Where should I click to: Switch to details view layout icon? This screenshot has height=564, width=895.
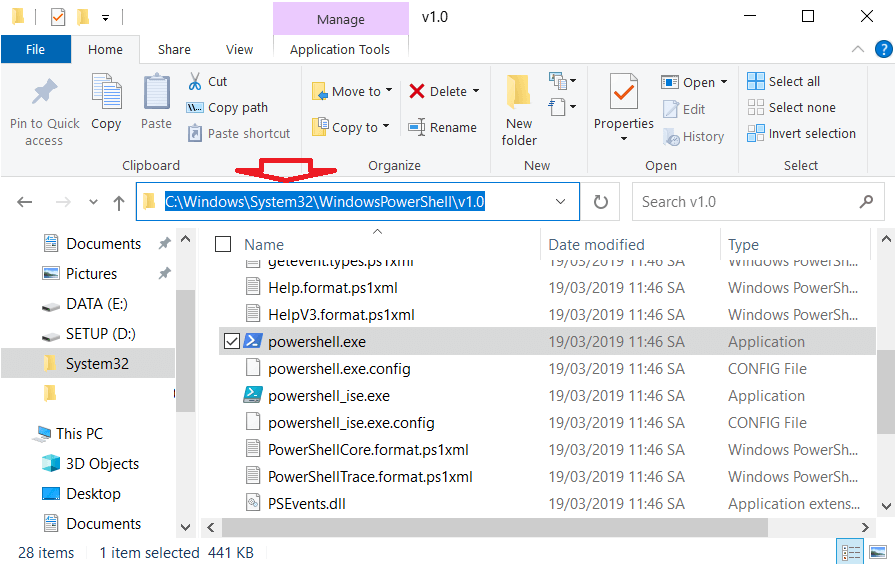pos(850,552)
